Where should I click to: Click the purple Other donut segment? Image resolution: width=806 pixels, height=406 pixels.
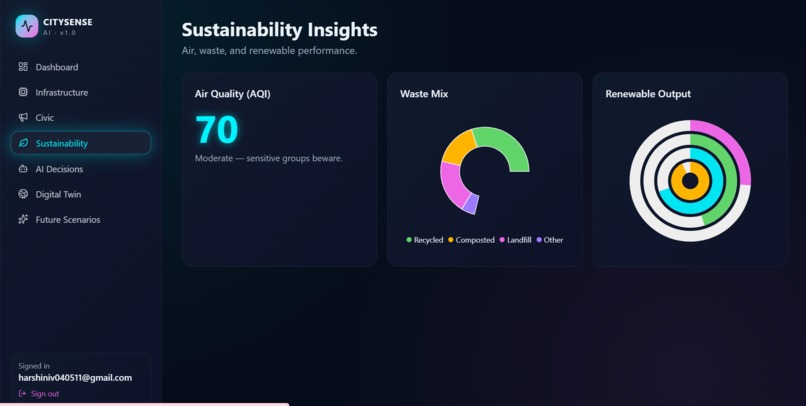[471, 204]
